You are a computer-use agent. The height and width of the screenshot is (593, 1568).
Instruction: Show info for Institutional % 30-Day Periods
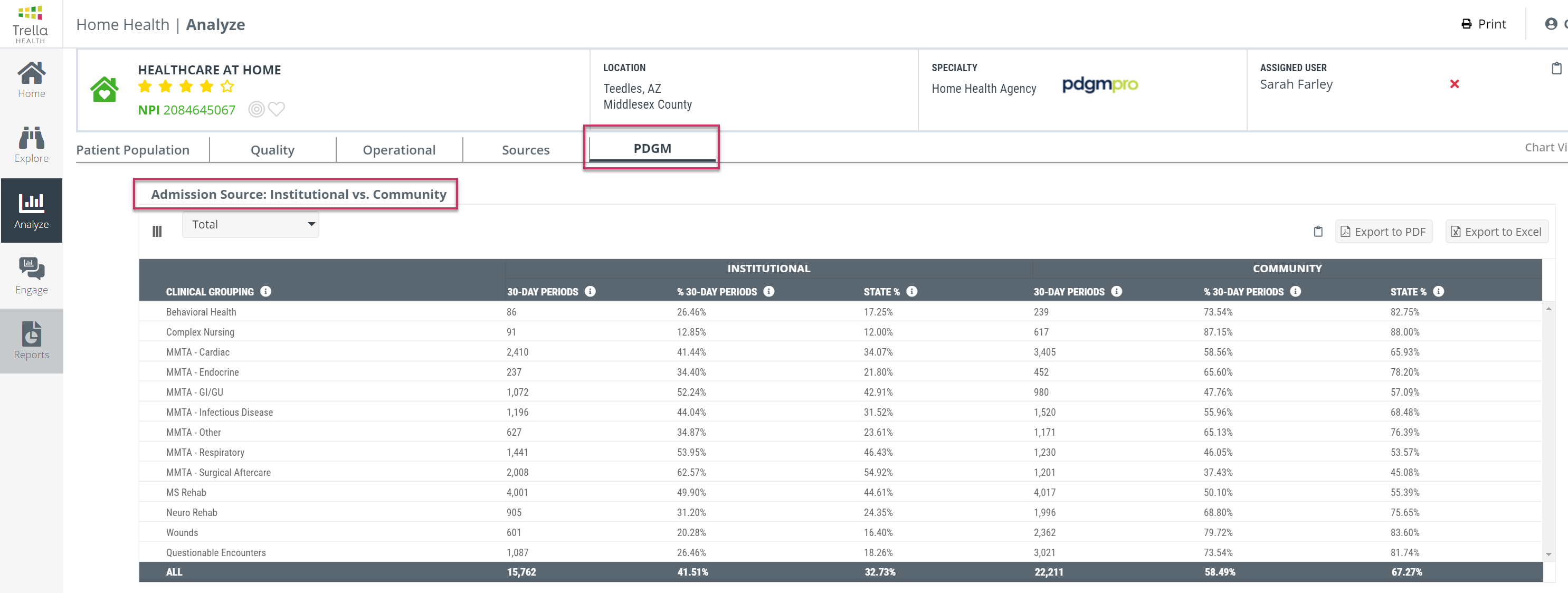(769, 291)
